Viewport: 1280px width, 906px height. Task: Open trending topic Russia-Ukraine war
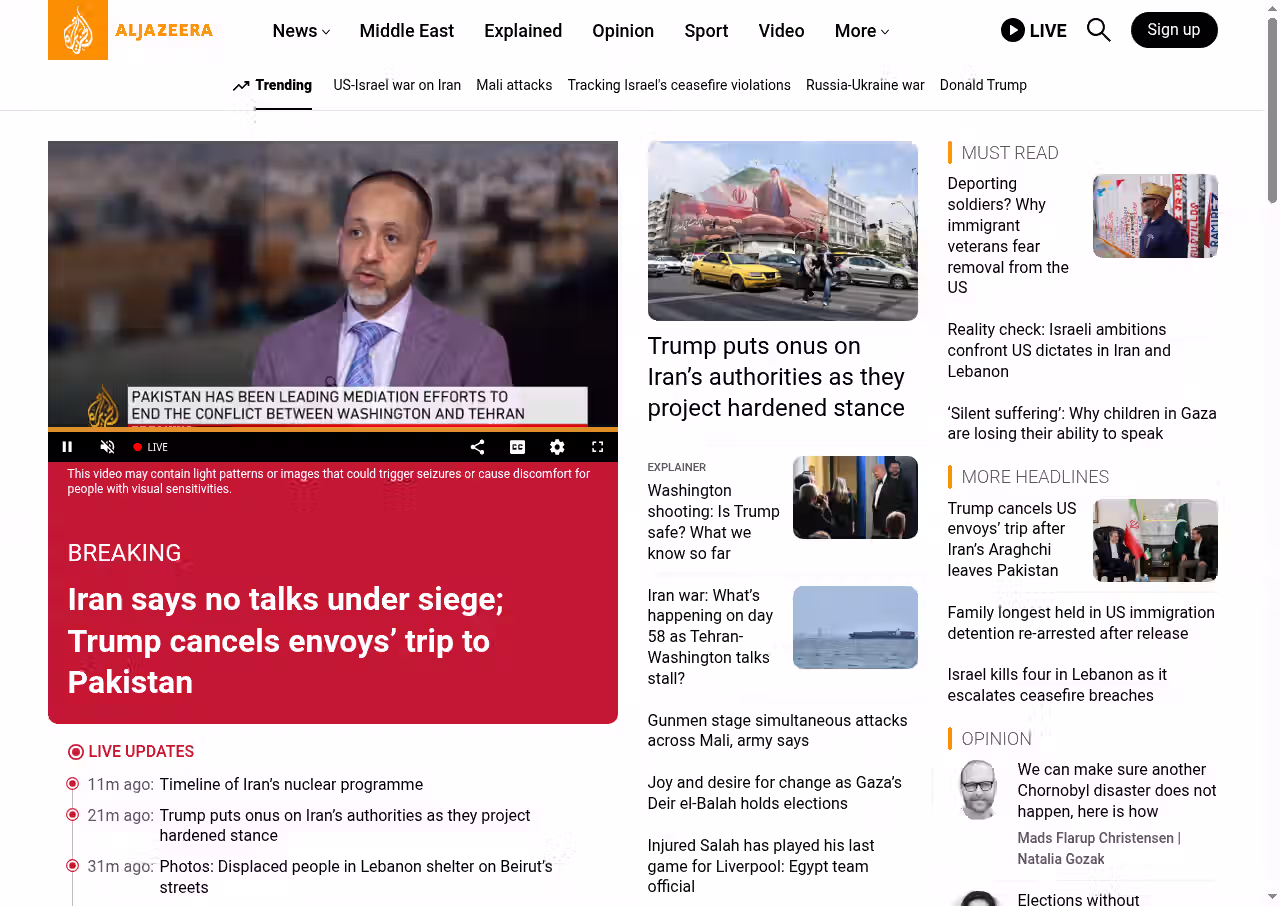(865, 85)
